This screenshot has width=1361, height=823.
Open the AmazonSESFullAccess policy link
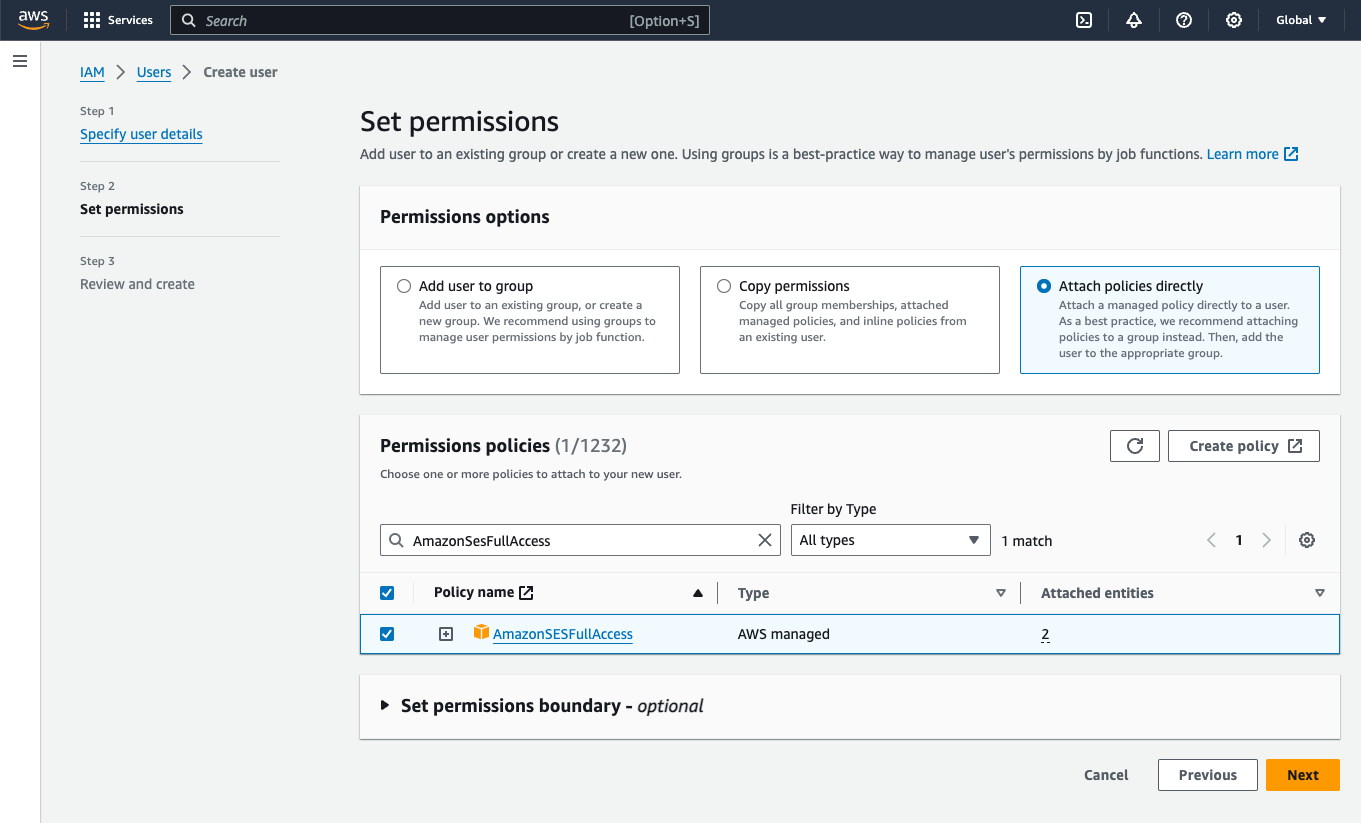(x=563, y=634)
